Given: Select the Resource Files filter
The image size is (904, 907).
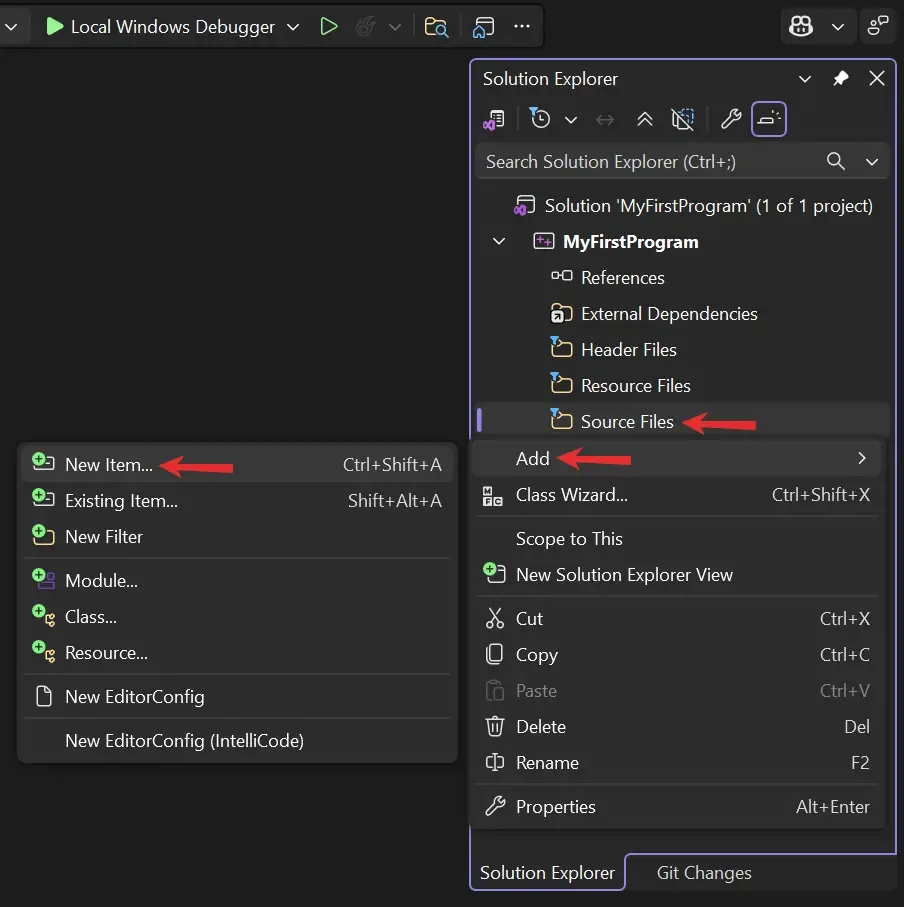Looking at the screenshot, I should point(635,385).
